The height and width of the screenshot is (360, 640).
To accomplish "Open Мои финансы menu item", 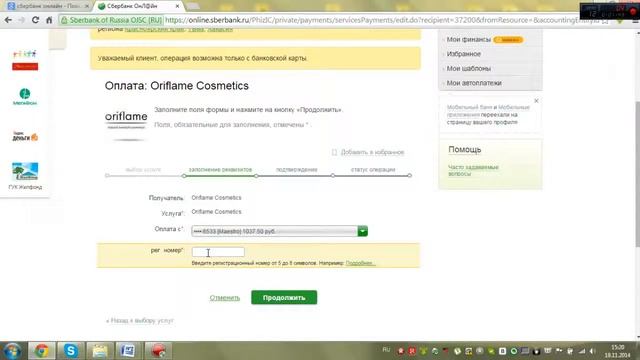I will click(x=469, y=40).
